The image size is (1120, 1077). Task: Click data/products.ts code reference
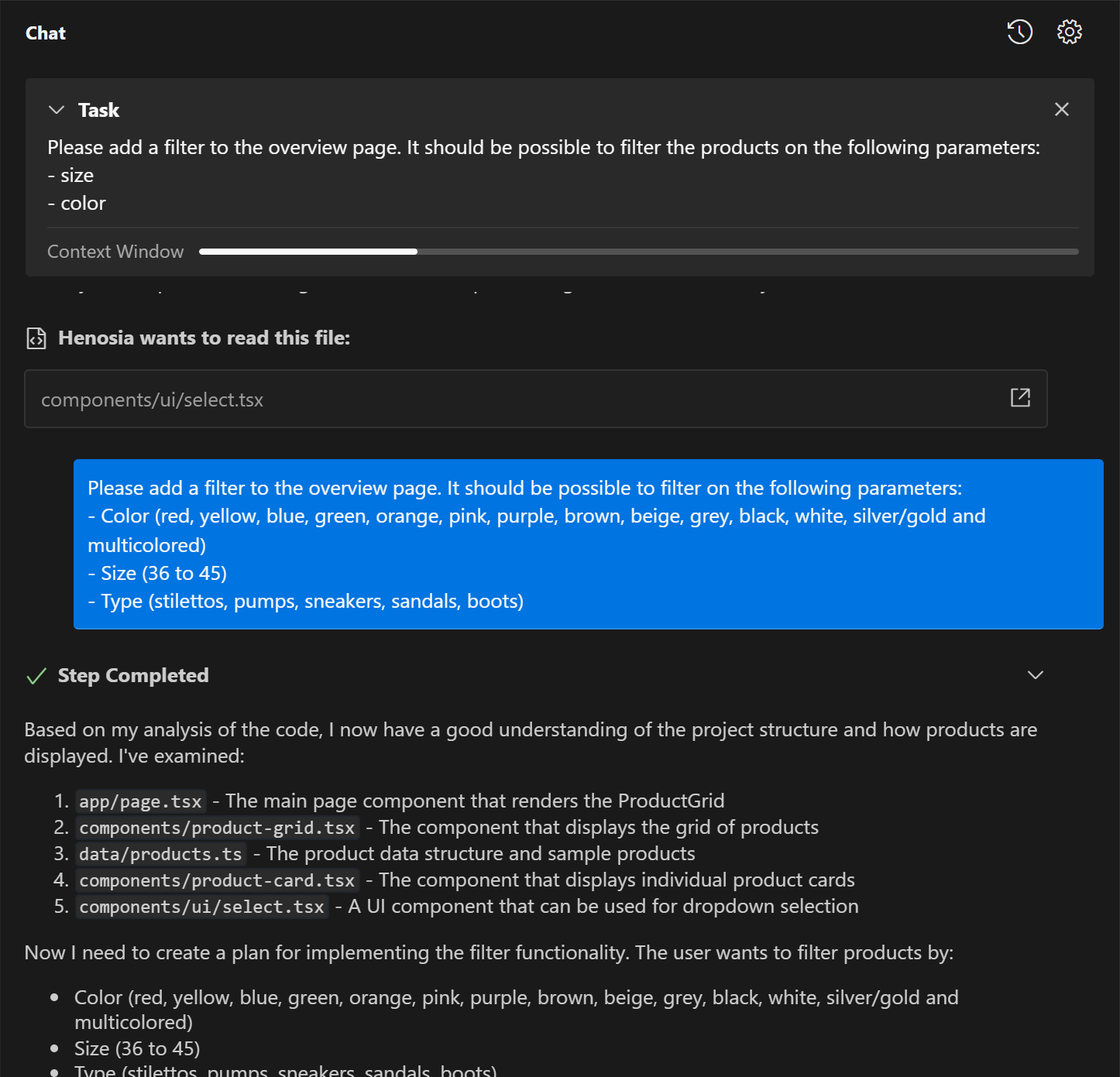160,854
